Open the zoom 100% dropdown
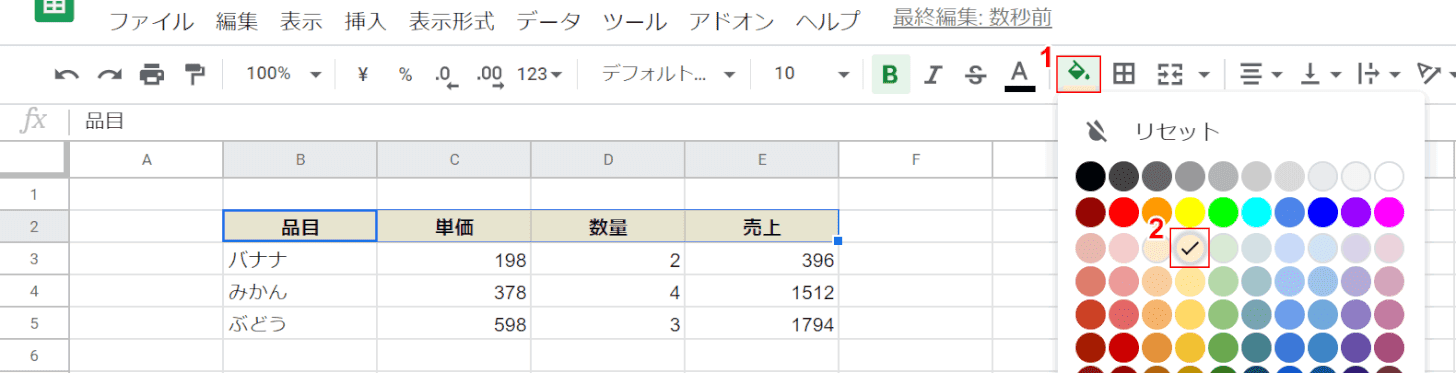 (x=284, y=73)
